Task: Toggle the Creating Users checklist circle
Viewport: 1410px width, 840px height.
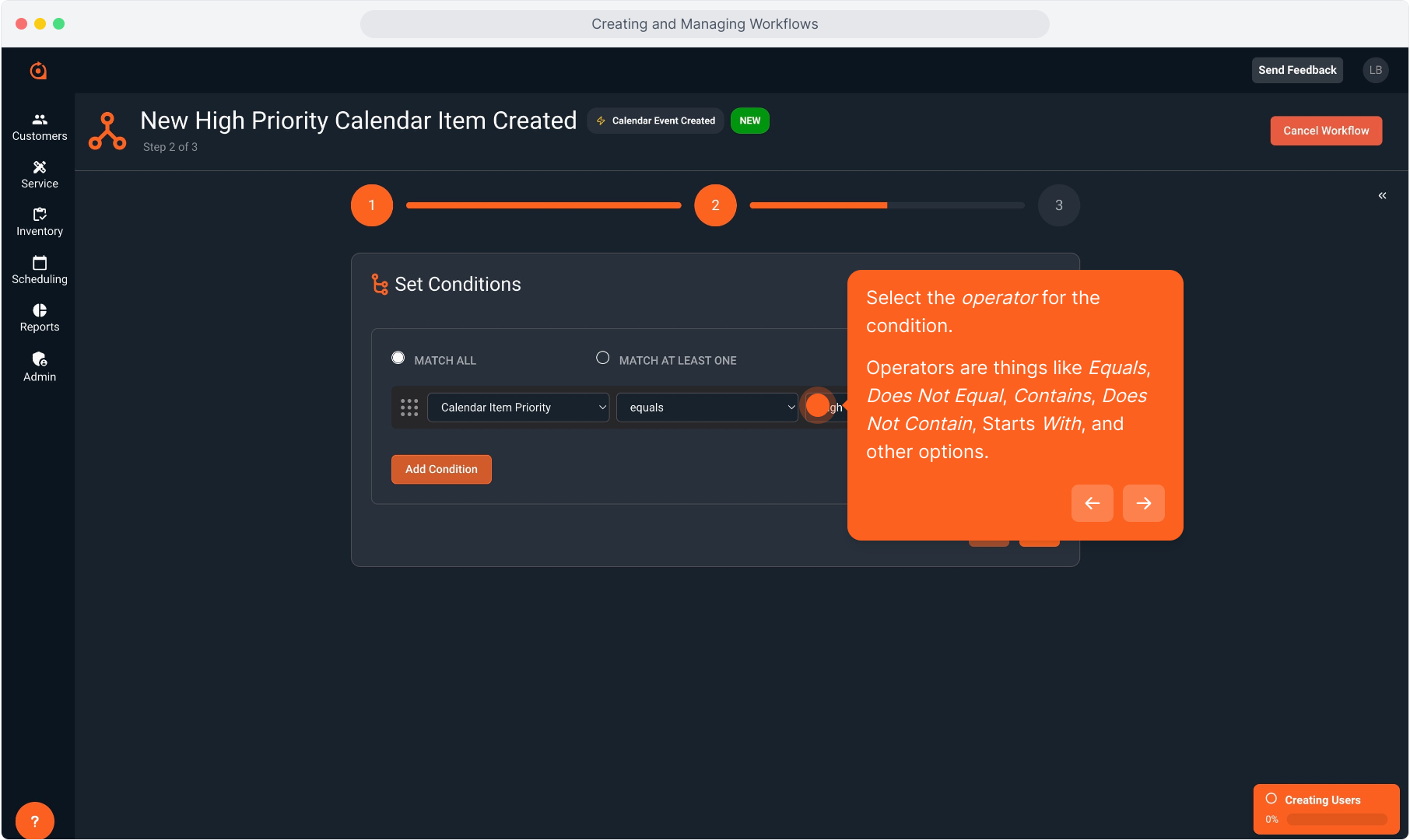Action: tap(1271, 799)
